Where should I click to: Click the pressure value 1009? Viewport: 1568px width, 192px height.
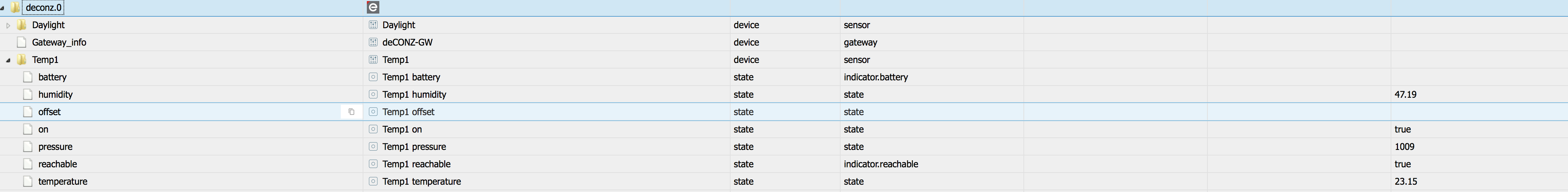(1404, 147)
